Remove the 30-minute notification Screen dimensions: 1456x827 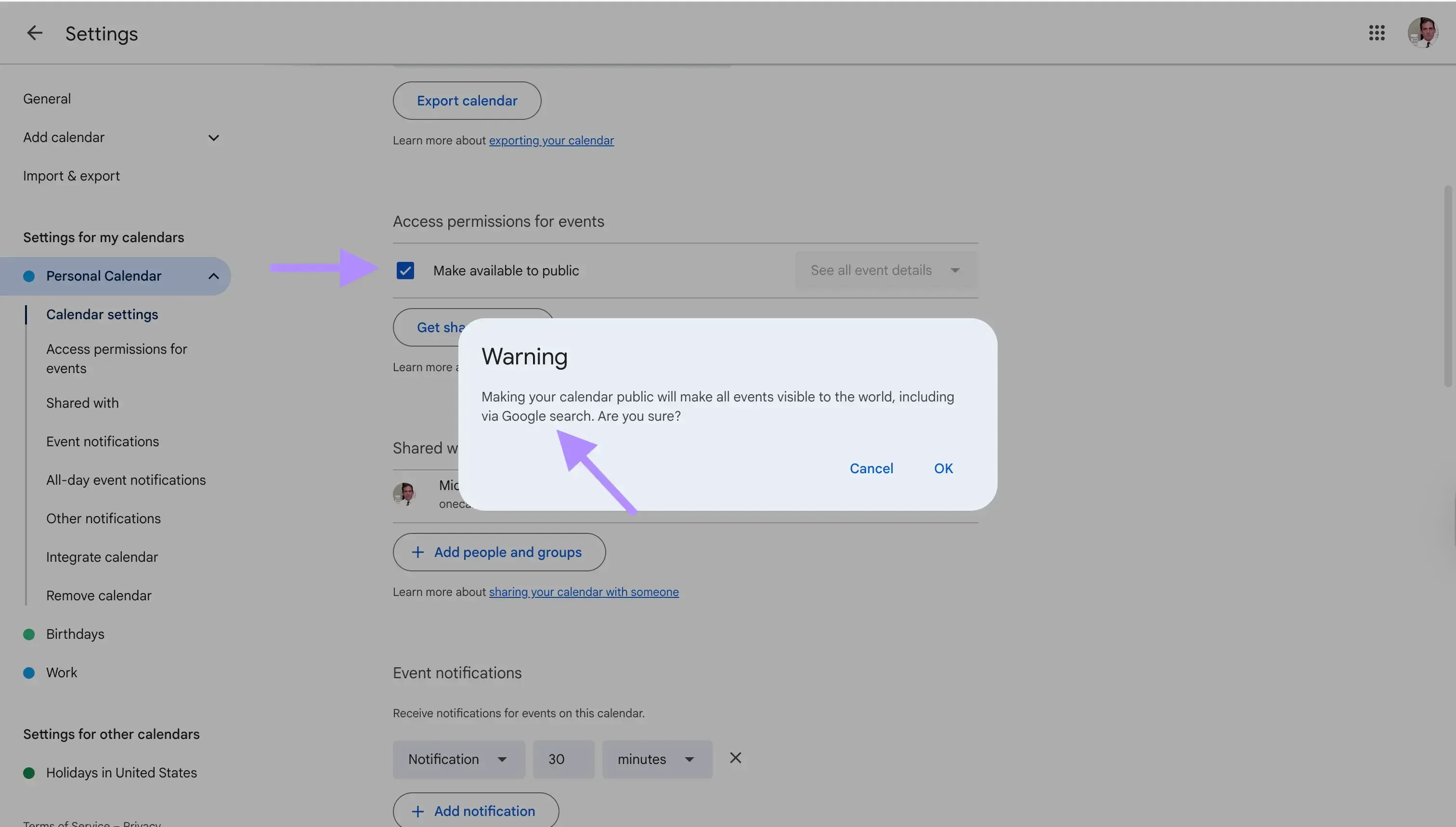(735, 758)
